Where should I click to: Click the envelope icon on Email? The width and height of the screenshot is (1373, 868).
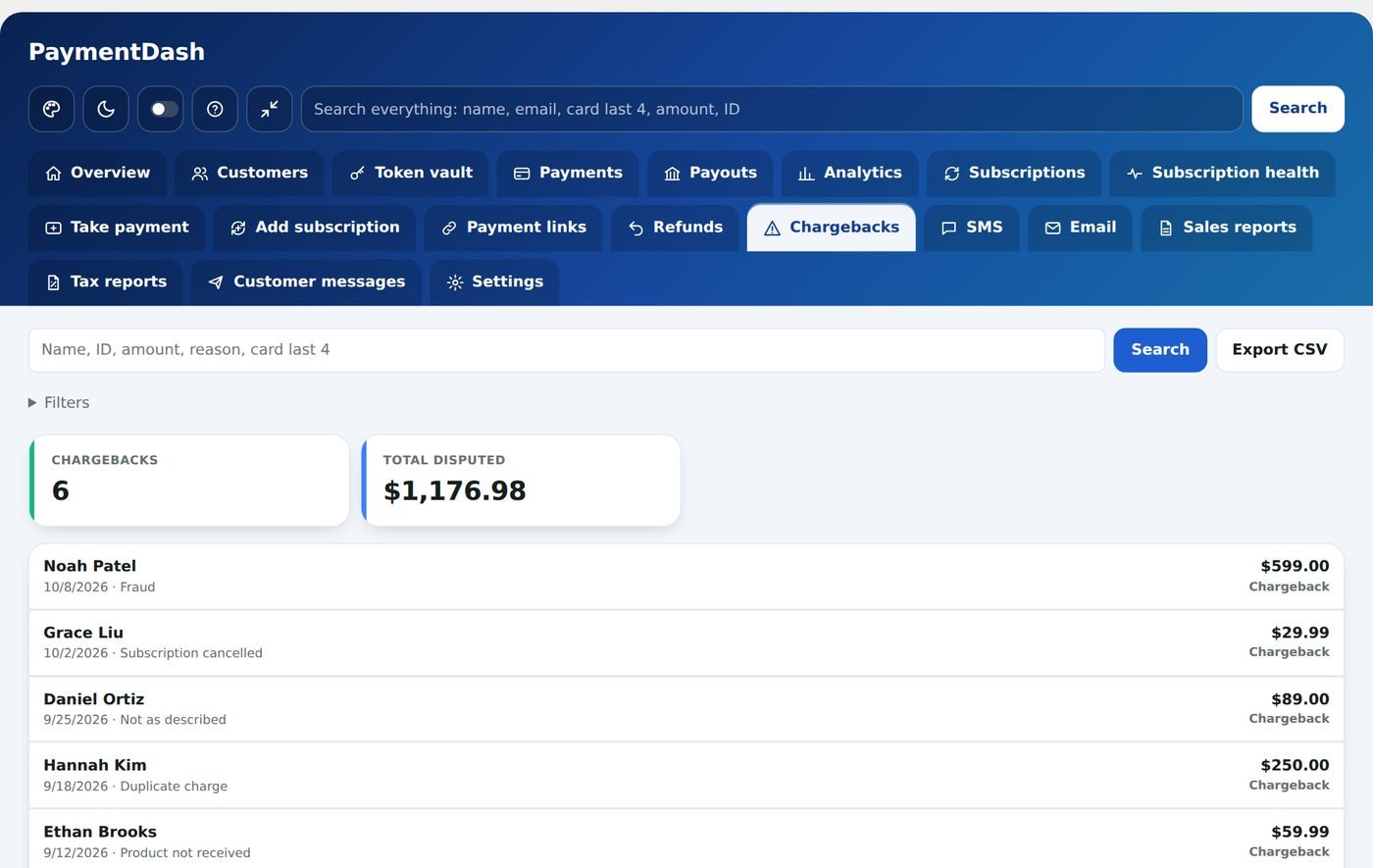tap(1053, 229)
